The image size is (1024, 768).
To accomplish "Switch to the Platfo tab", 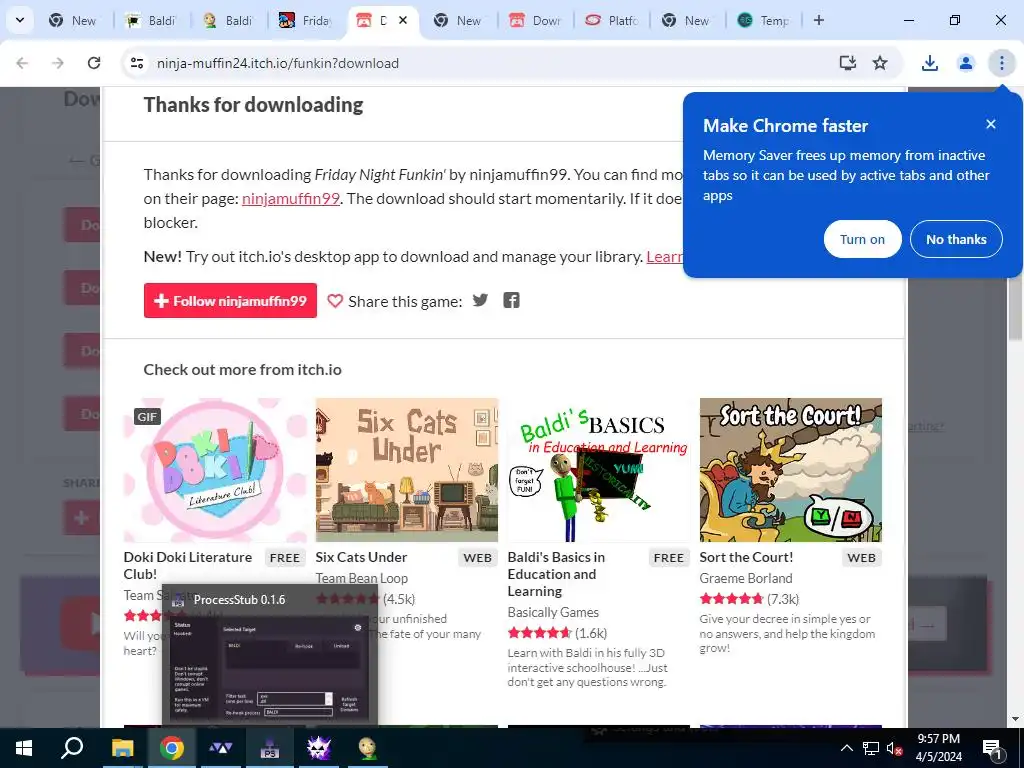I will 612,20.
